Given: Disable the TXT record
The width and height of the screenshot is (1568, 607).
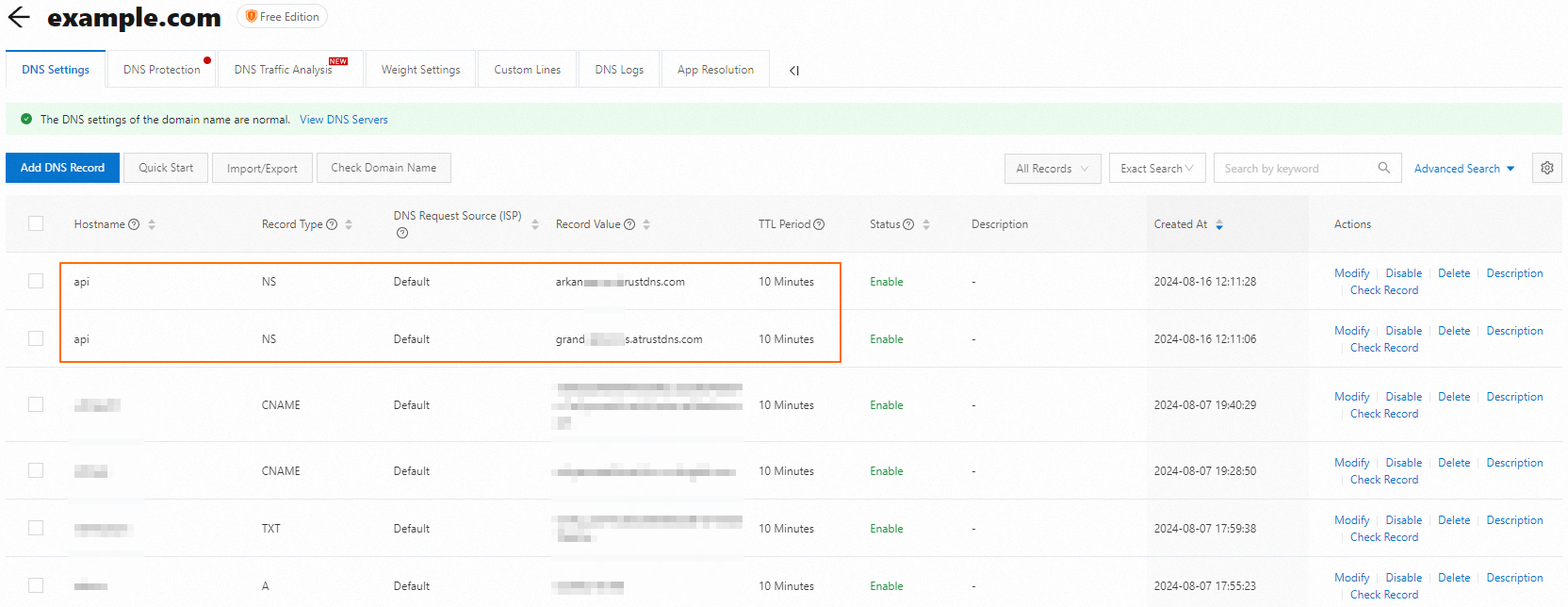Looking at the screenshot, I should pyautogui.click(x=1403, y=520).
